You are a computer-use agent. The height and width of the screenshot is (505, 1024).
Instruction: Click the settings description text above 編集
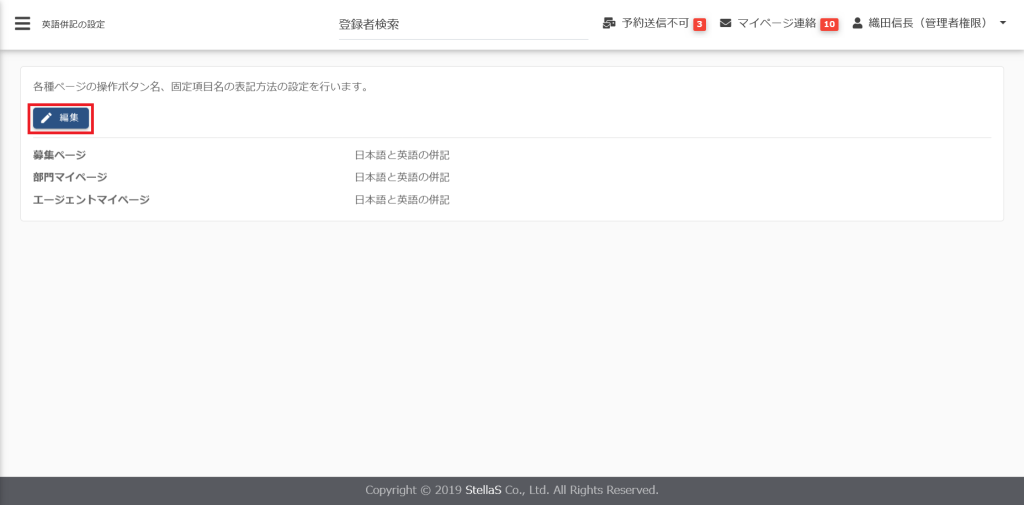click(x=201, y=87)
